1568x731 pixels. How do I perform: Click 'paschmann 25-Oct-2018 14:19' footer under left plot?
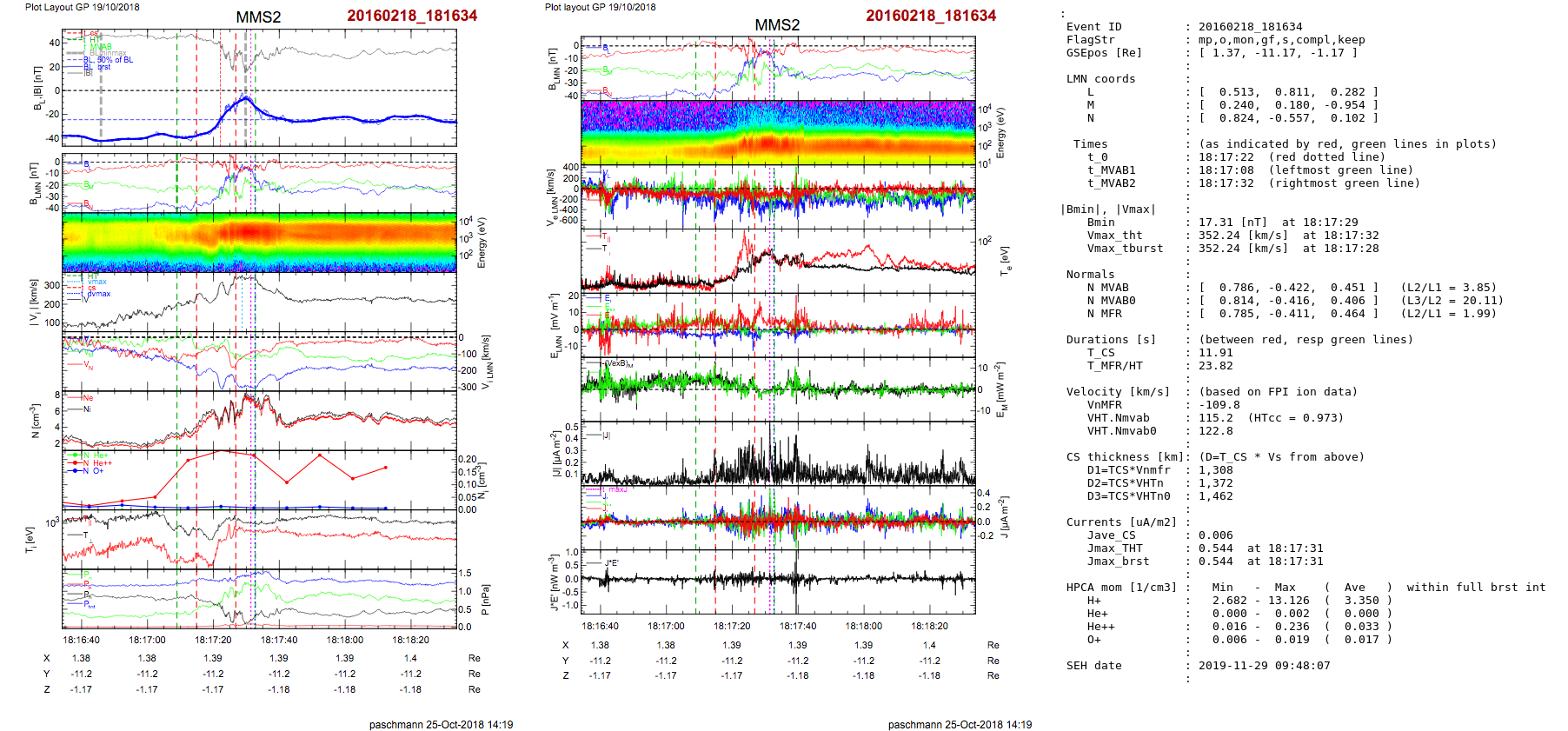point(441,725)
